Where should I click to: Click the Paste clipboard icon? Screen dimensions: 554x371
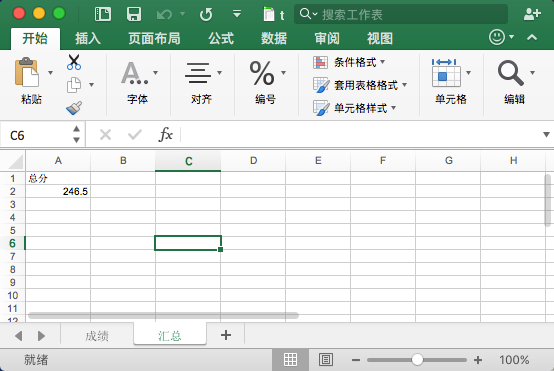point(27,72)
